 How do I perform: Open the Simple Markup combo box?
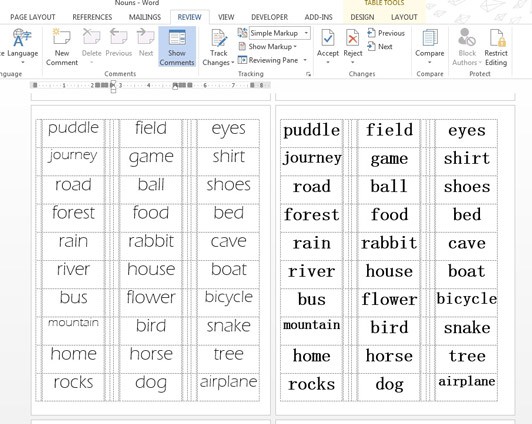[x=280, y=33]
